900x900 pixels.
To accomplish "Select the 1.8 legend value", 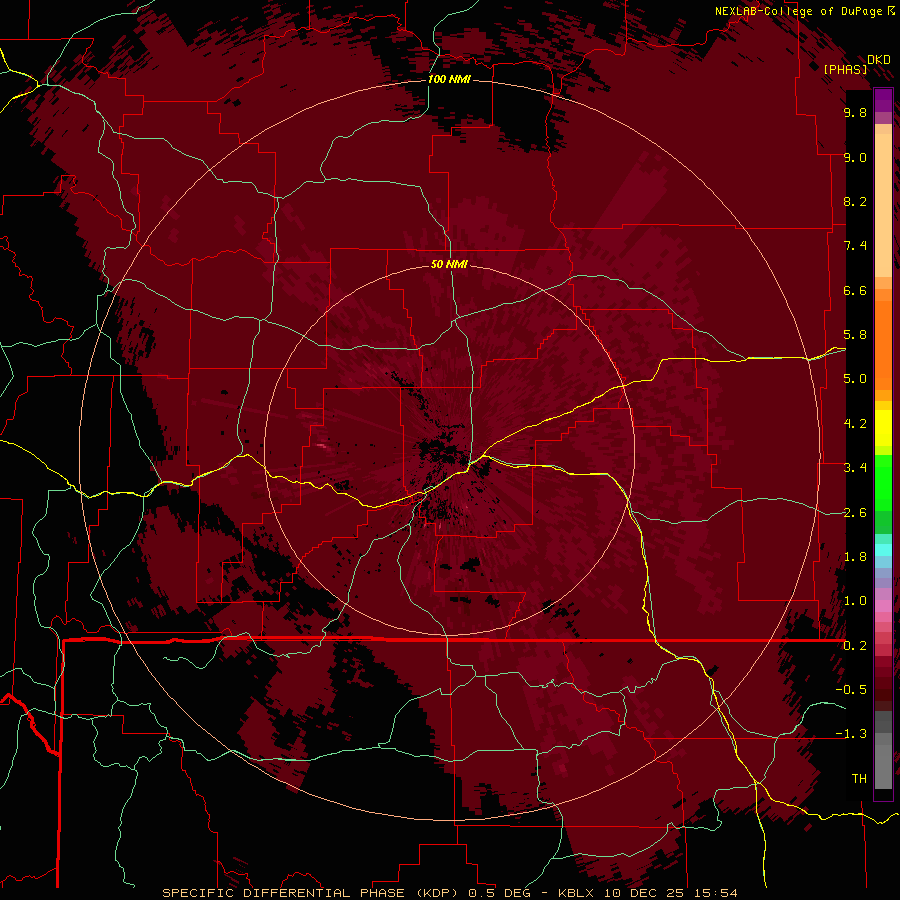I will pyautogui.click(x=855, y=557).
